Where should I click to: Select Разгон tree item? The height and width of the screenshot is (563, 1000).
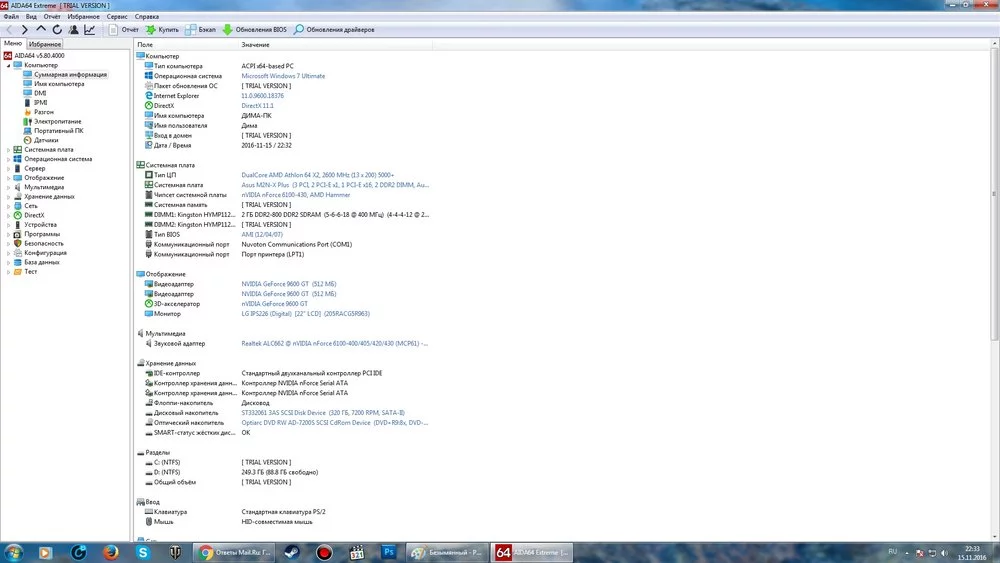(x=43, y=112)
